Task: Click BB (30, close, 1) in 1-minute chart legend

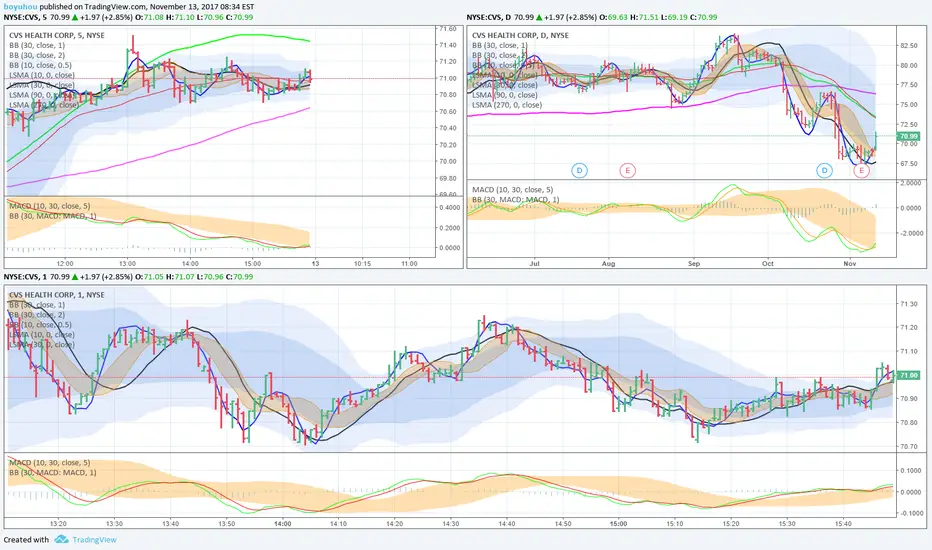Action: 37,304
